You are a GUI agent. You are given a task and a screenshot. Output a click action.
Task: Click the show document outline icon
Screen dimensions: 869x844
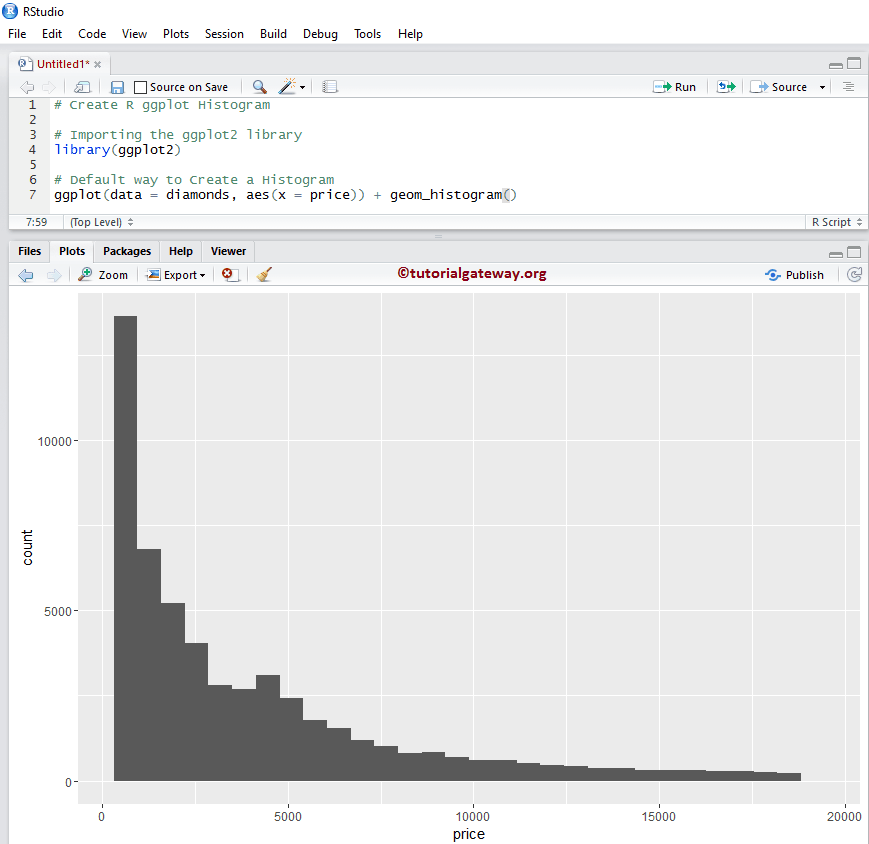click(x=849, y=86)
